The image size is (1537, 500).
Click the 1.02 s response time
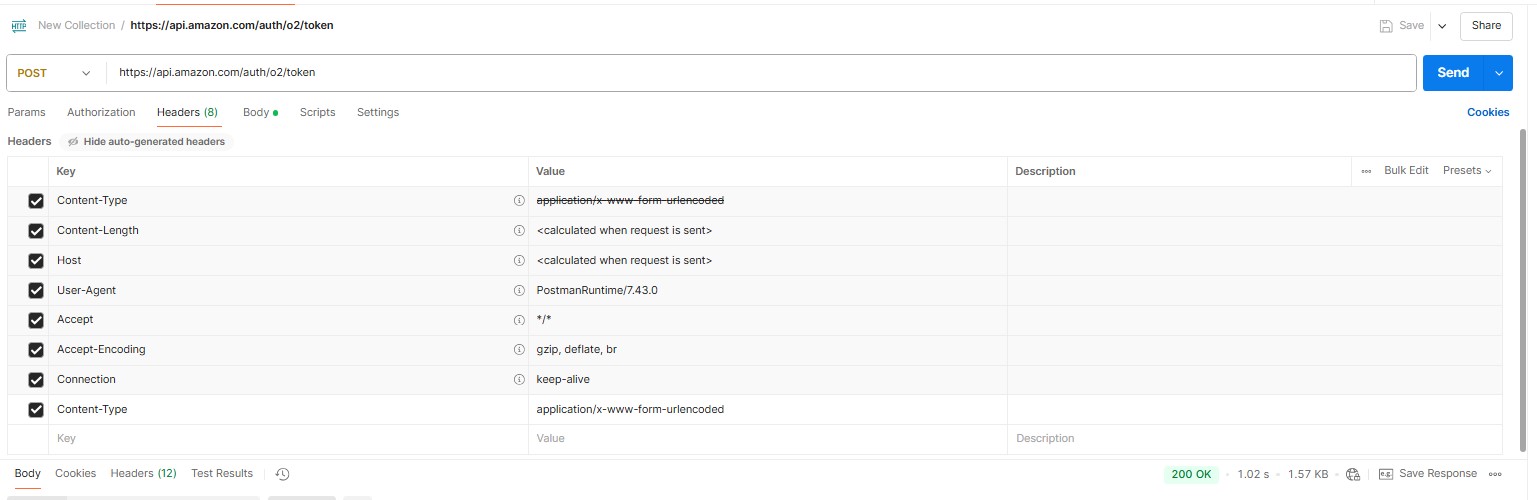click(1253, 474)
